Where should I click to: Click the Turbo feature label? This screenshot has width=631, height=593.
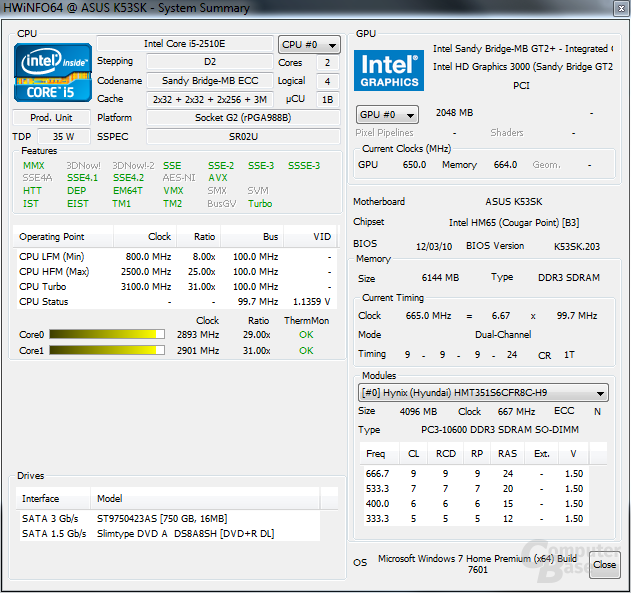pos(260,204)
